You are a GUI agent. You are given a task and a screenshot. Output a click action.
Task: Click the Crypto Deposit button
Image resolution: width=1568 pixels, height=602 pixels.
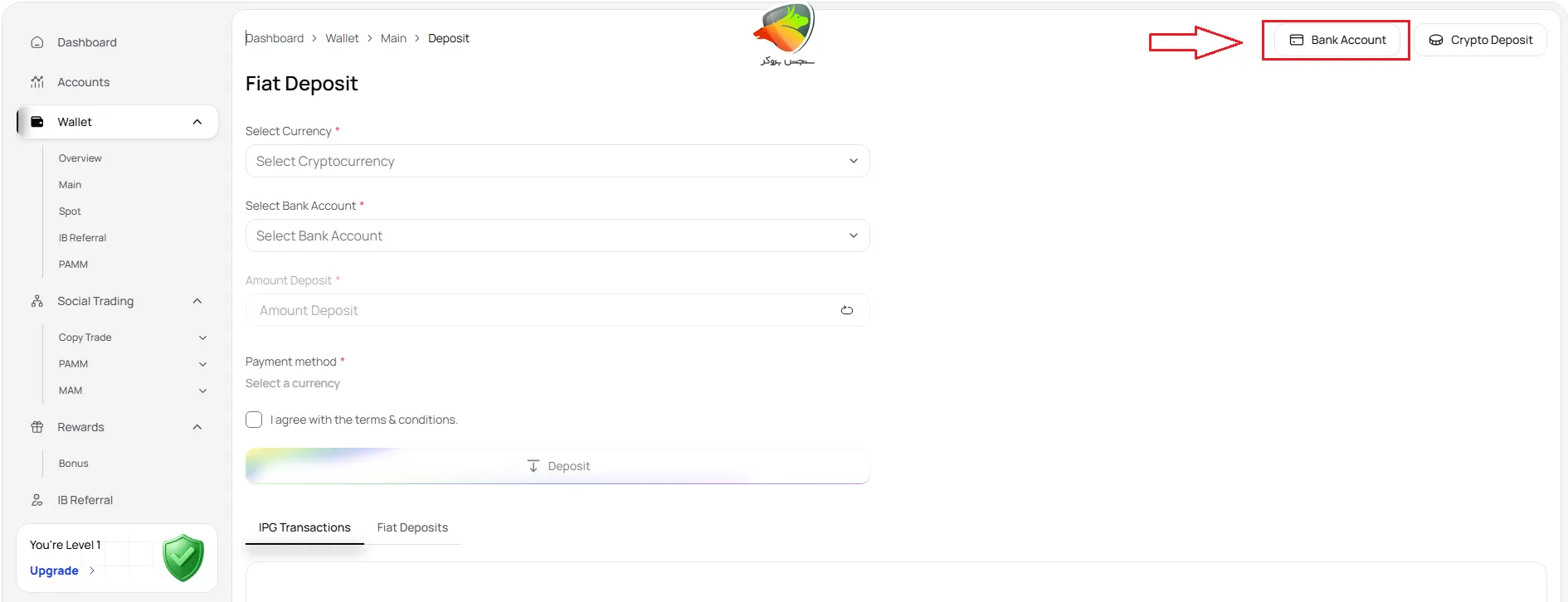pos(1481,39)
